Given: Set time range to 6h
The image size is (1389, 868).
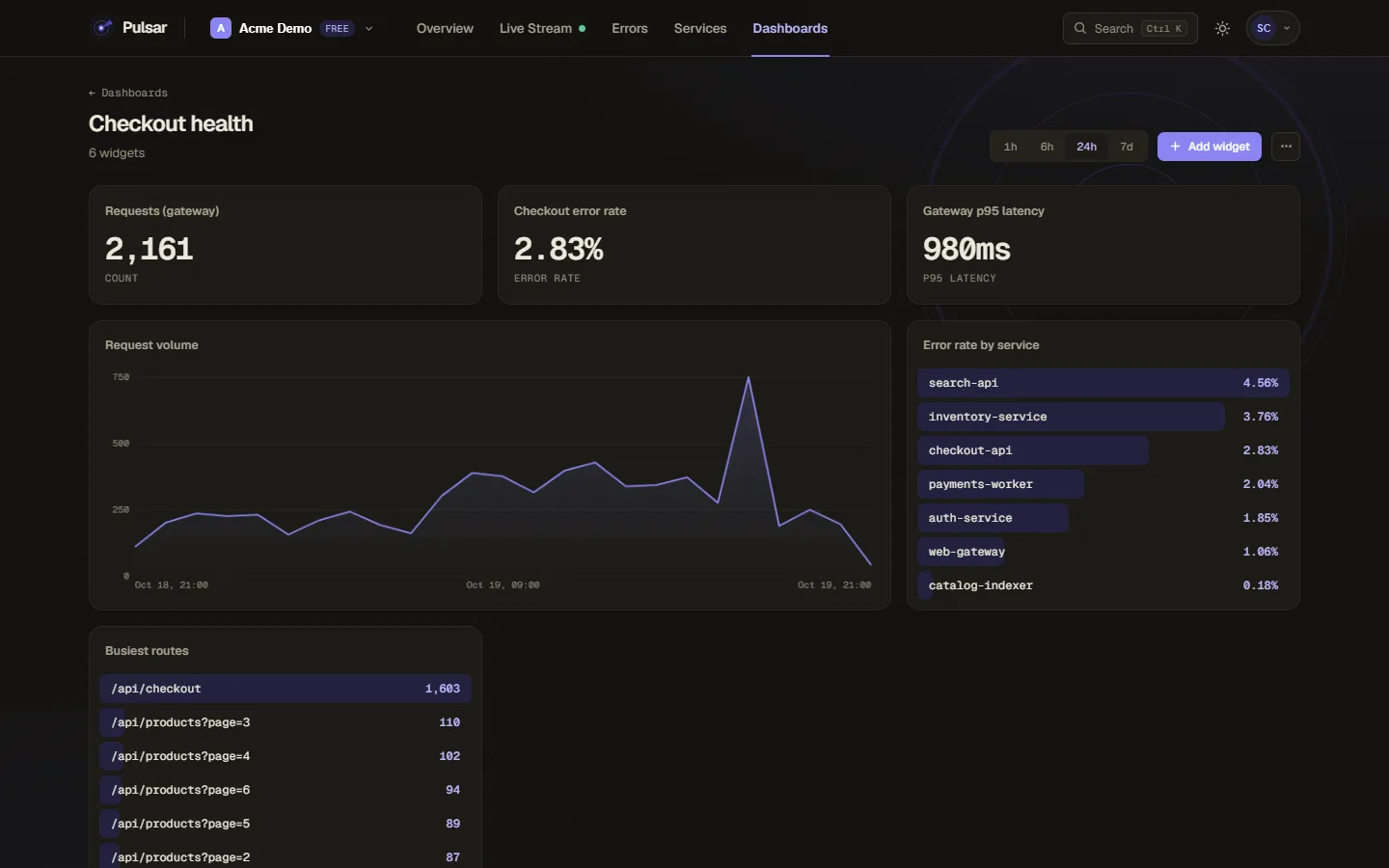Looking at the screenshot, I should (1047, 147).
